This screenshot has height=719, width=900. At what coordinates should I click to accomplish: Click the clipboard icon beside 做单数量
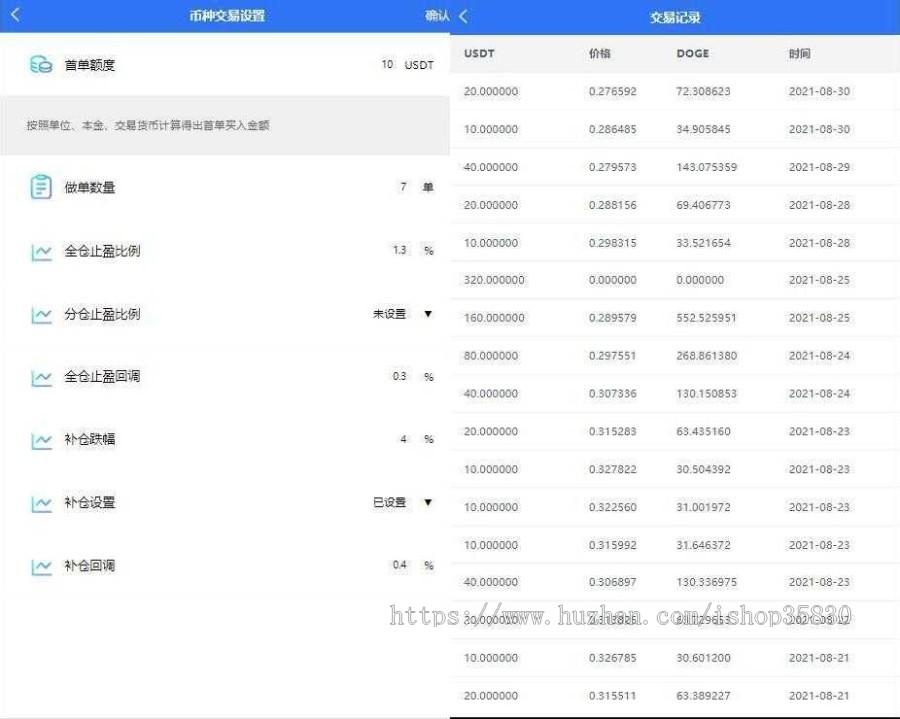coord(41,187)
